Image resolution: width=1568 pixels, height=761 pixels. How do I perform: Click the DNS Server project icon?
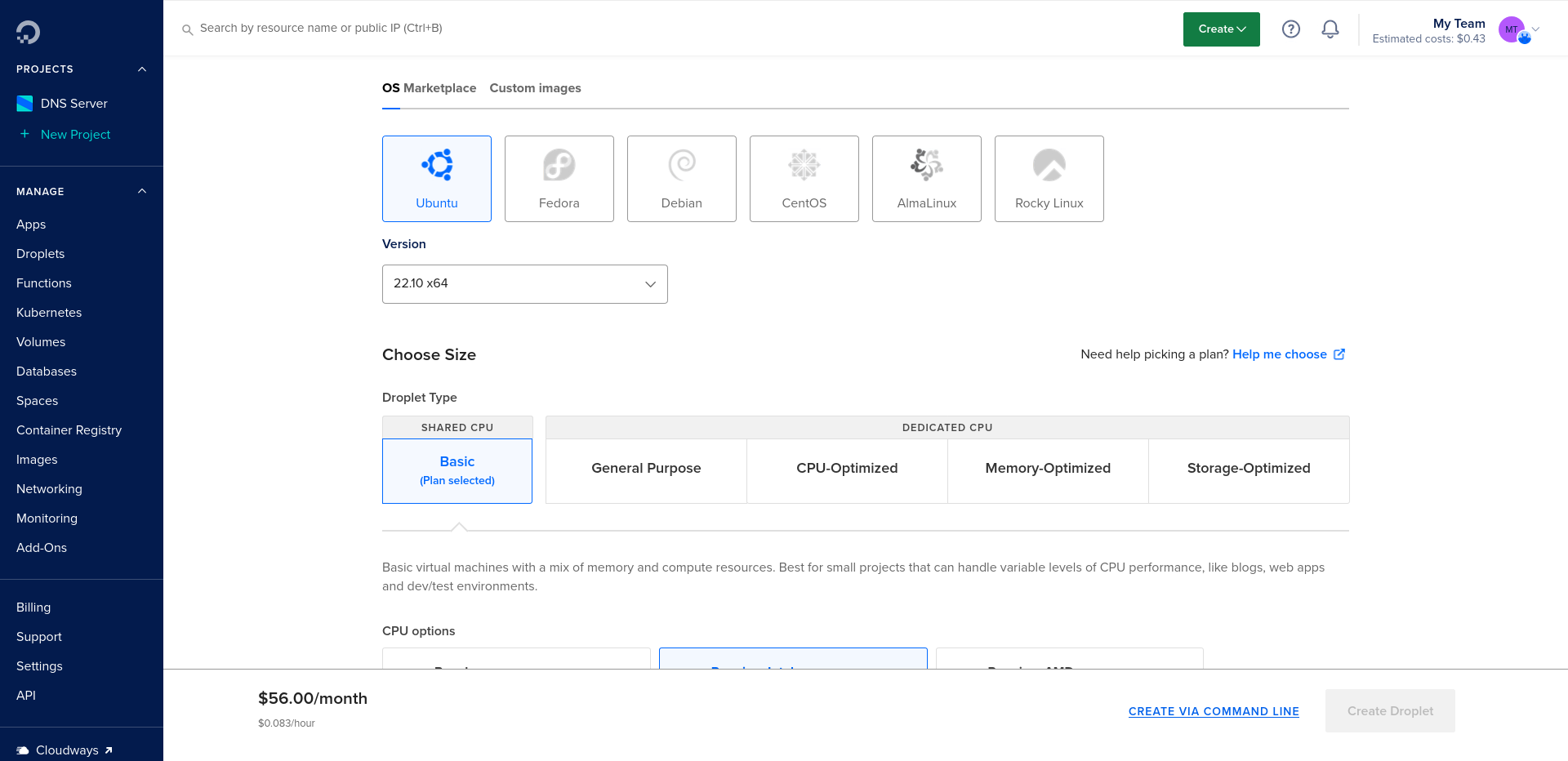24,103
